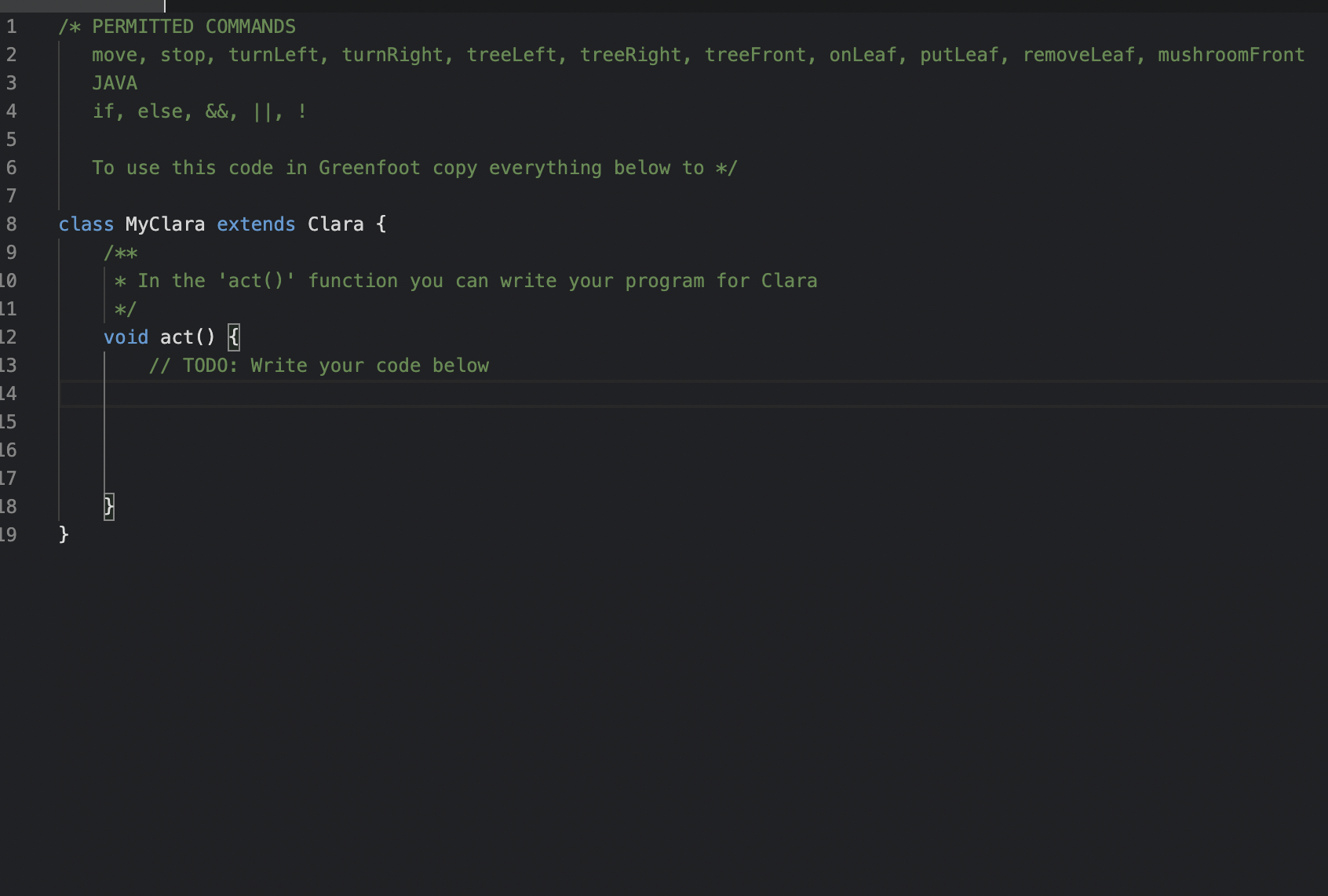Click the Clara superclass name on line 8

click(335, 224)
